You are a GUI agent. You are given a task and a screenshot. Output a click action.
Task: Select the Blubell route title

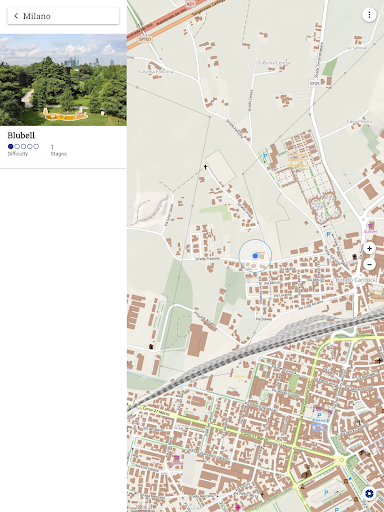click(21, 135)
